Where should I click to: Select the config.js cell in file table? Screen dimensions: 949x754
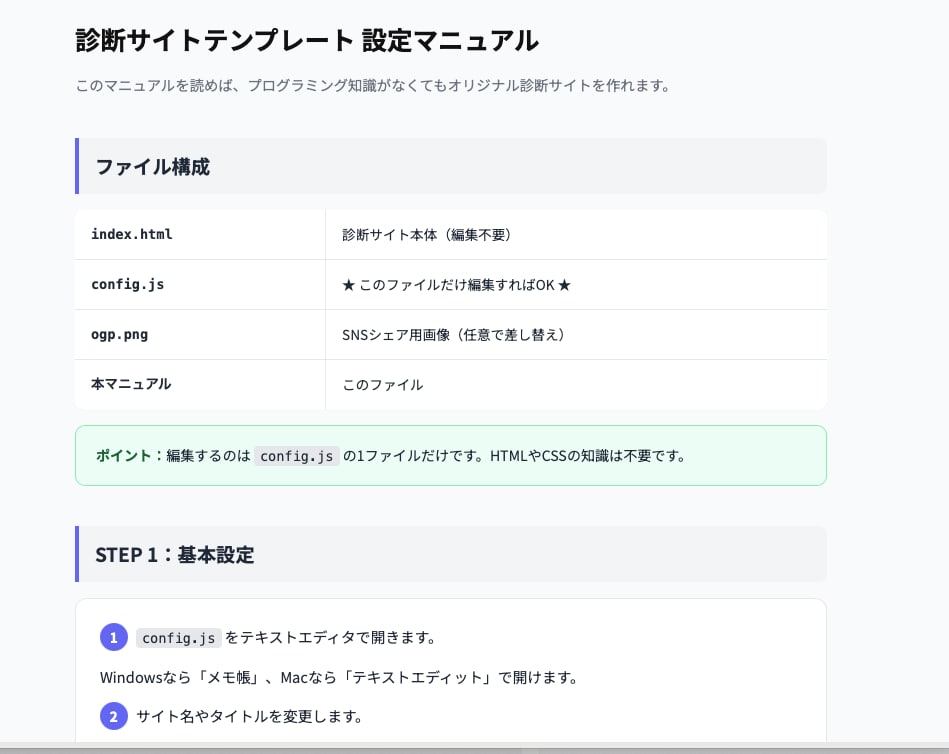tap(200, 285)
